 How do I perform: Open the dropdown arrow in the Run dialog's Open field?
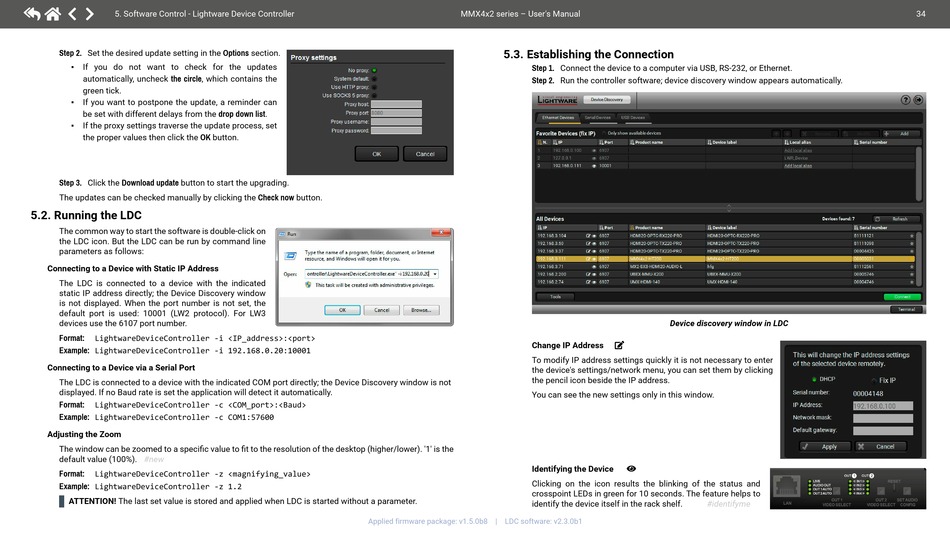[x=434, y=274]
